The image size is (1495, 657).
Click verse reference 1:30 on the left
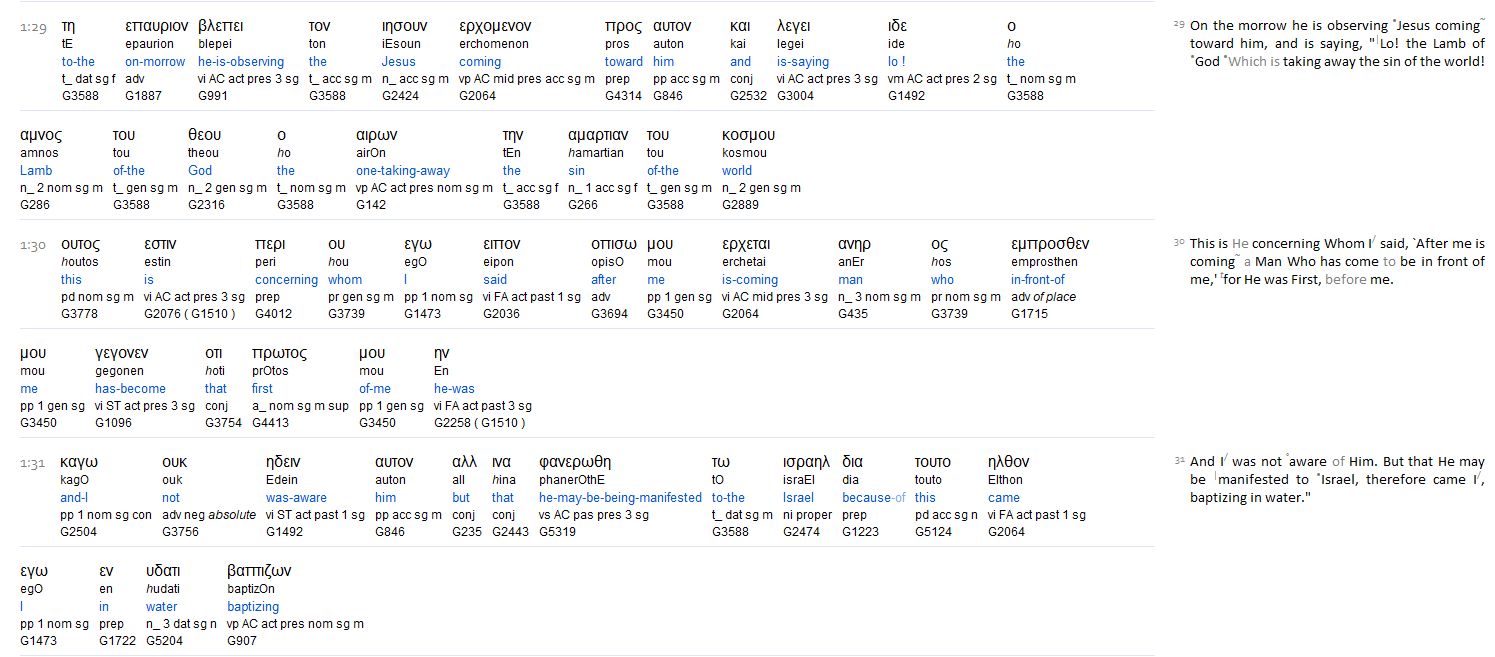coord(33,245)
